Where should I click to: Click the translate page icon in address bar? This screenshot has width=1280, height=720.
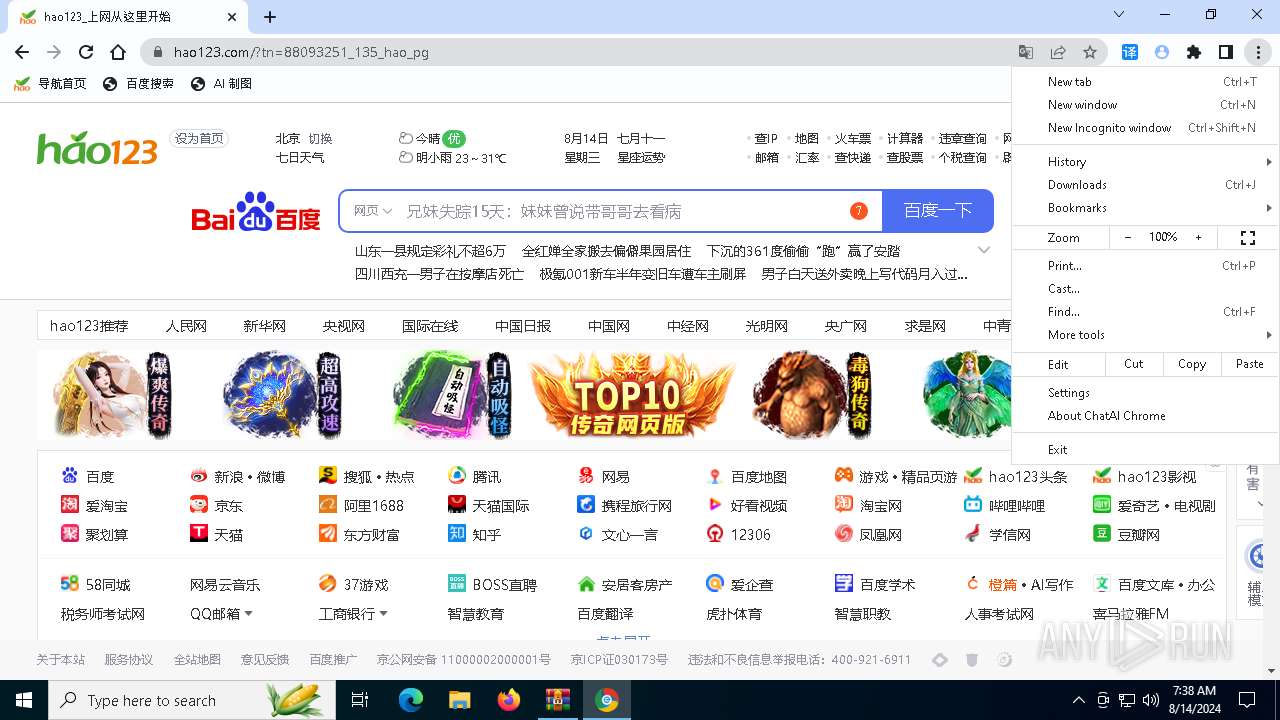[1026, 52]
